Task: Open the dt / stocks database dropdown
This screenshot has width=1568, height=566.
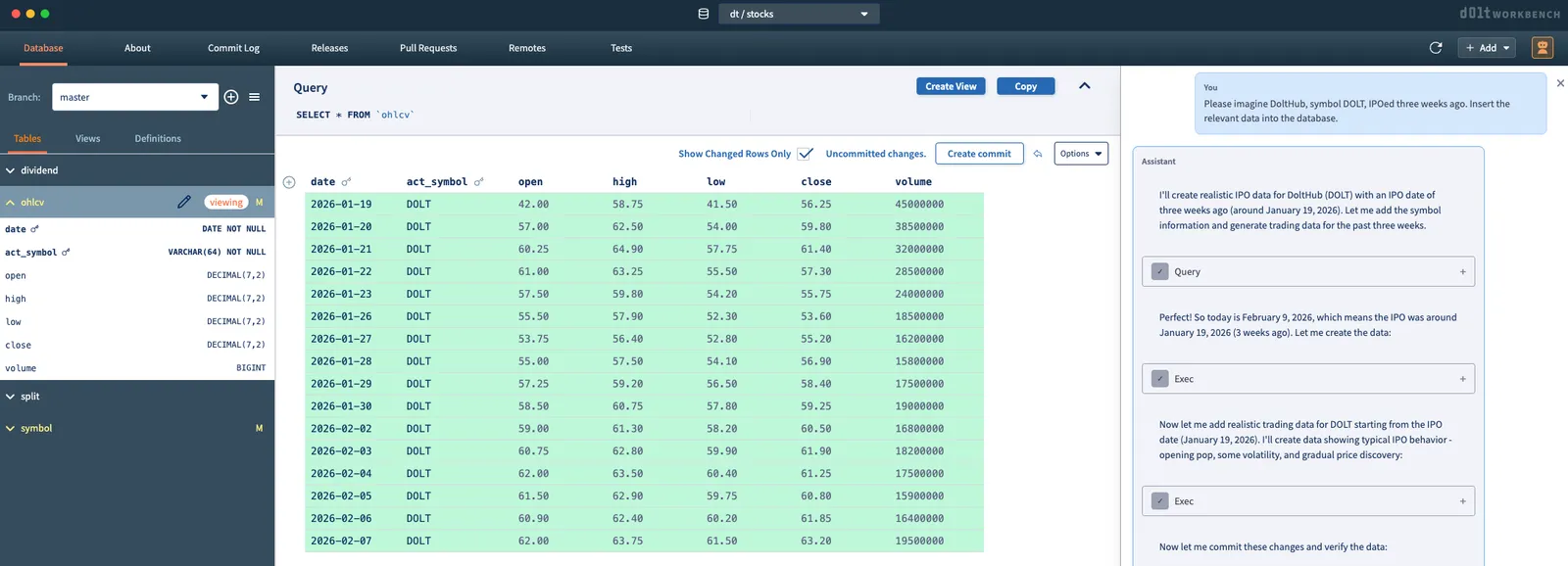Action: [x=799, y=14]
